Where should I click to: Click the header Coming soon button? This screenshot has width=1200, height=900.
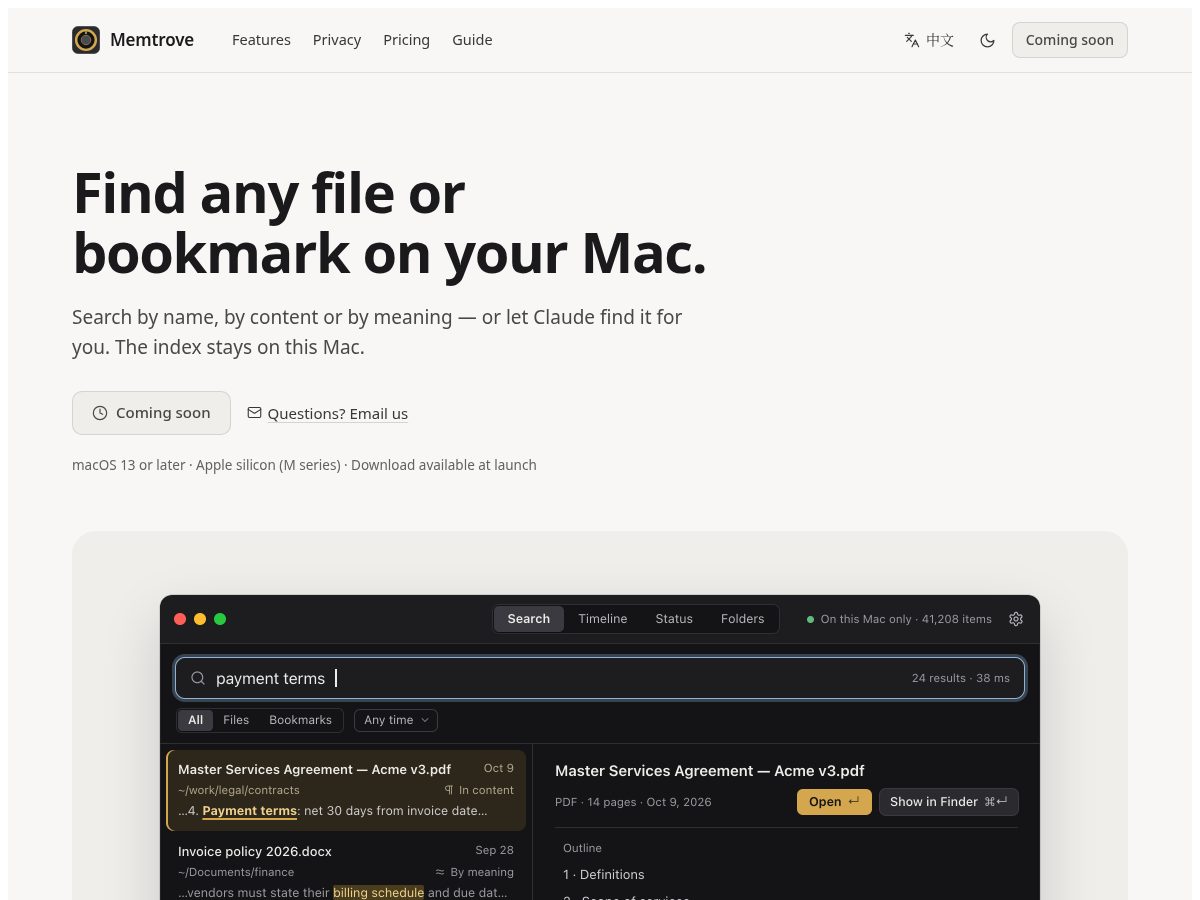click(x=1070, y=40)
